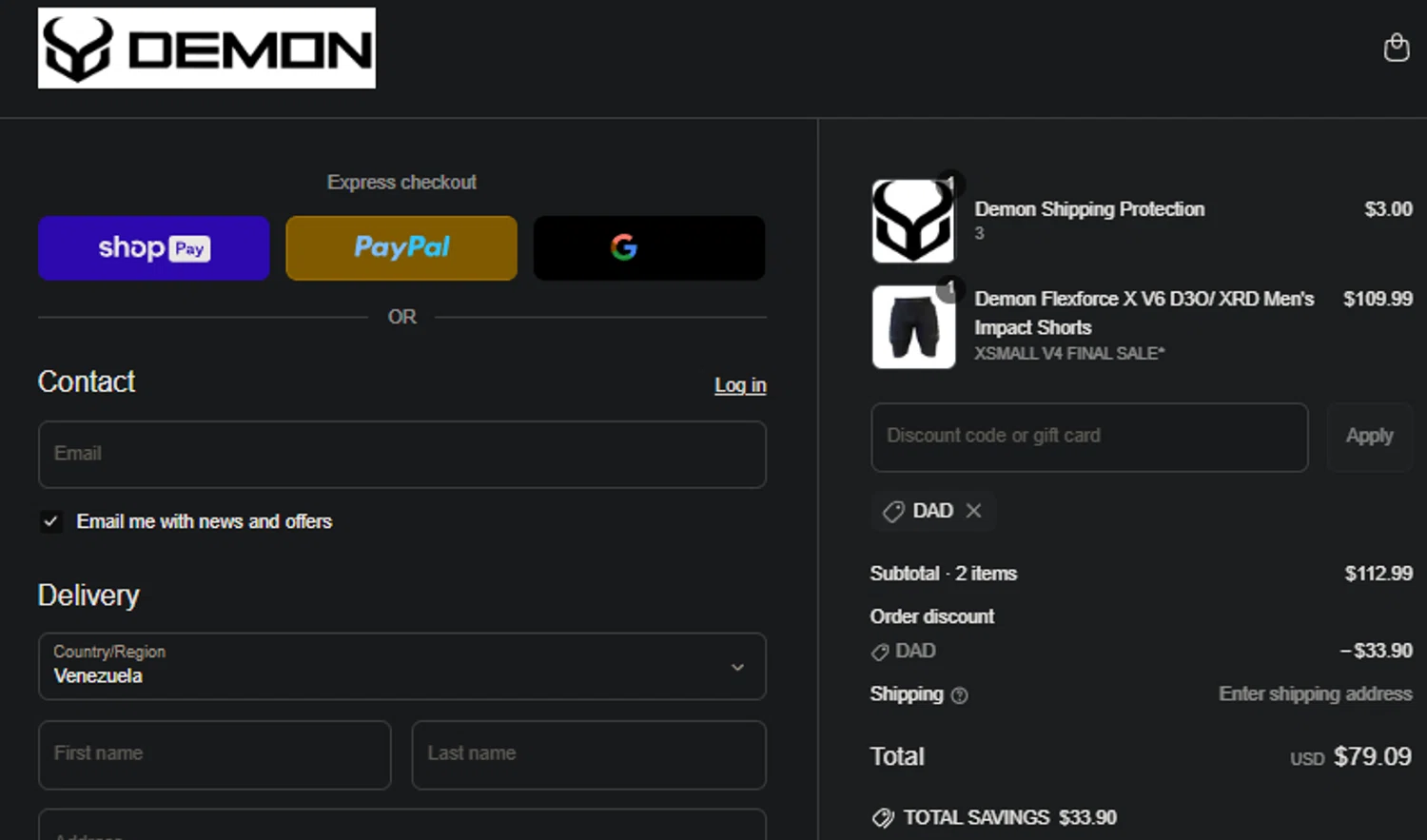Click the Last name field
The image size is (1427, 840).
pos(589,754)
